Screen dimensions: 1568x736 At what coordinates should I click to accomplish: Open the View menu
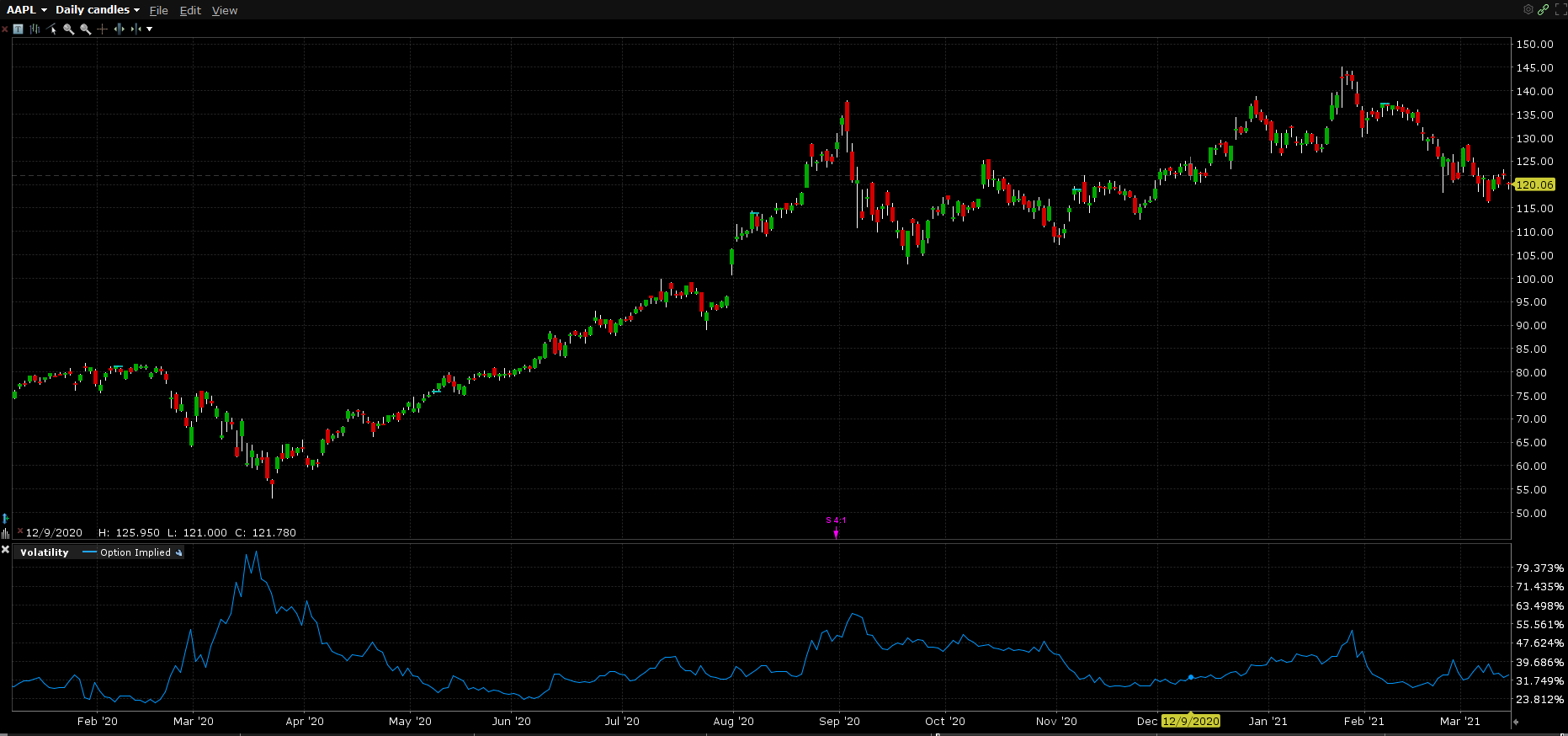tap(224, 10)
